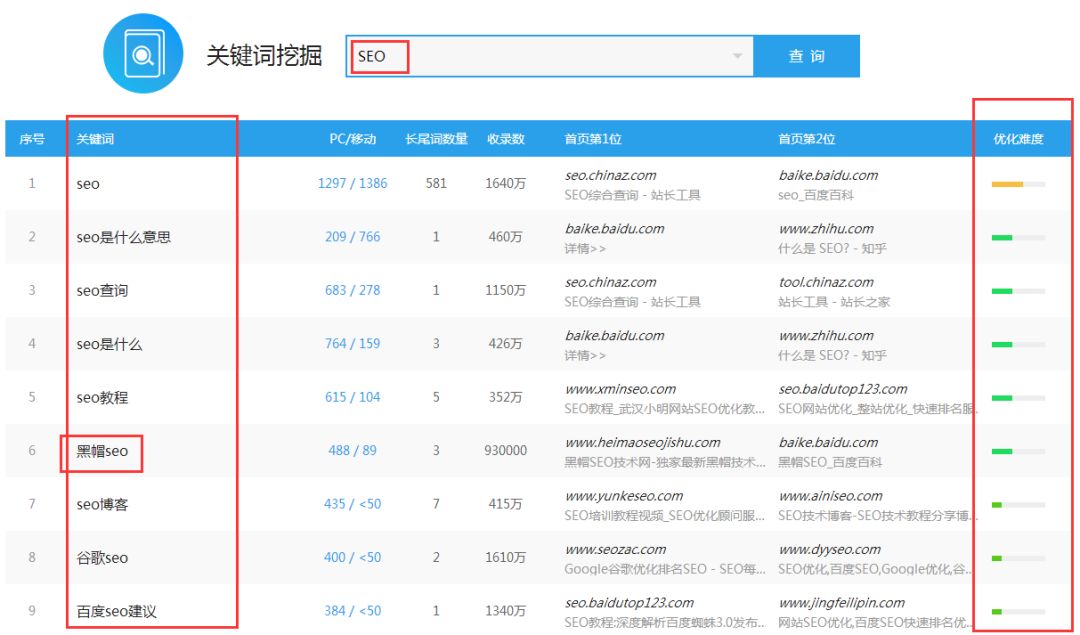Open www.heimaoseojishu.com first-place result

pos(642,442)
